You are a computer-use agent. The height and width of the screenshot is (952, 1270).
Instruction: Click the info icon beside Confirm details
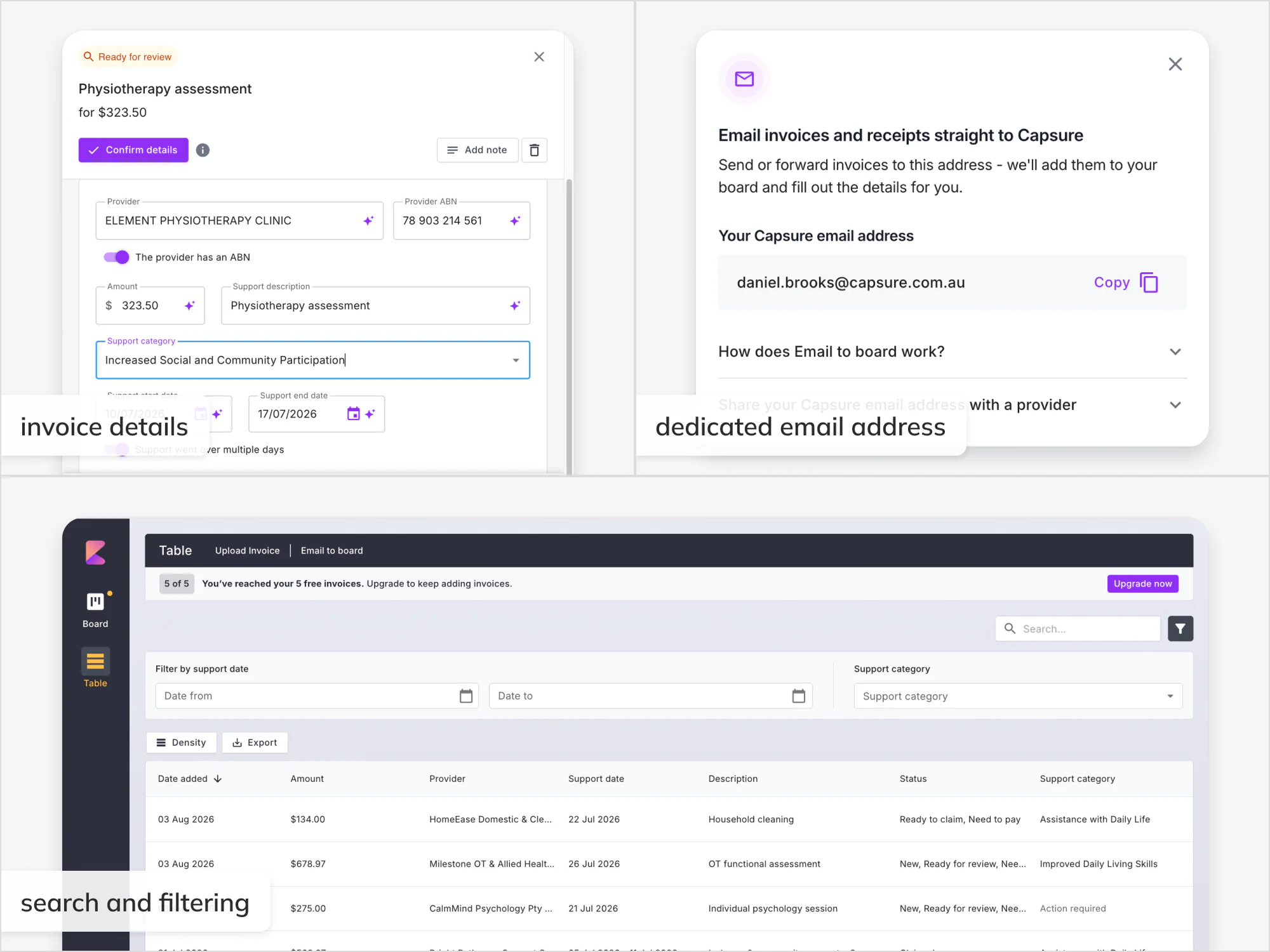click(203, 150)
